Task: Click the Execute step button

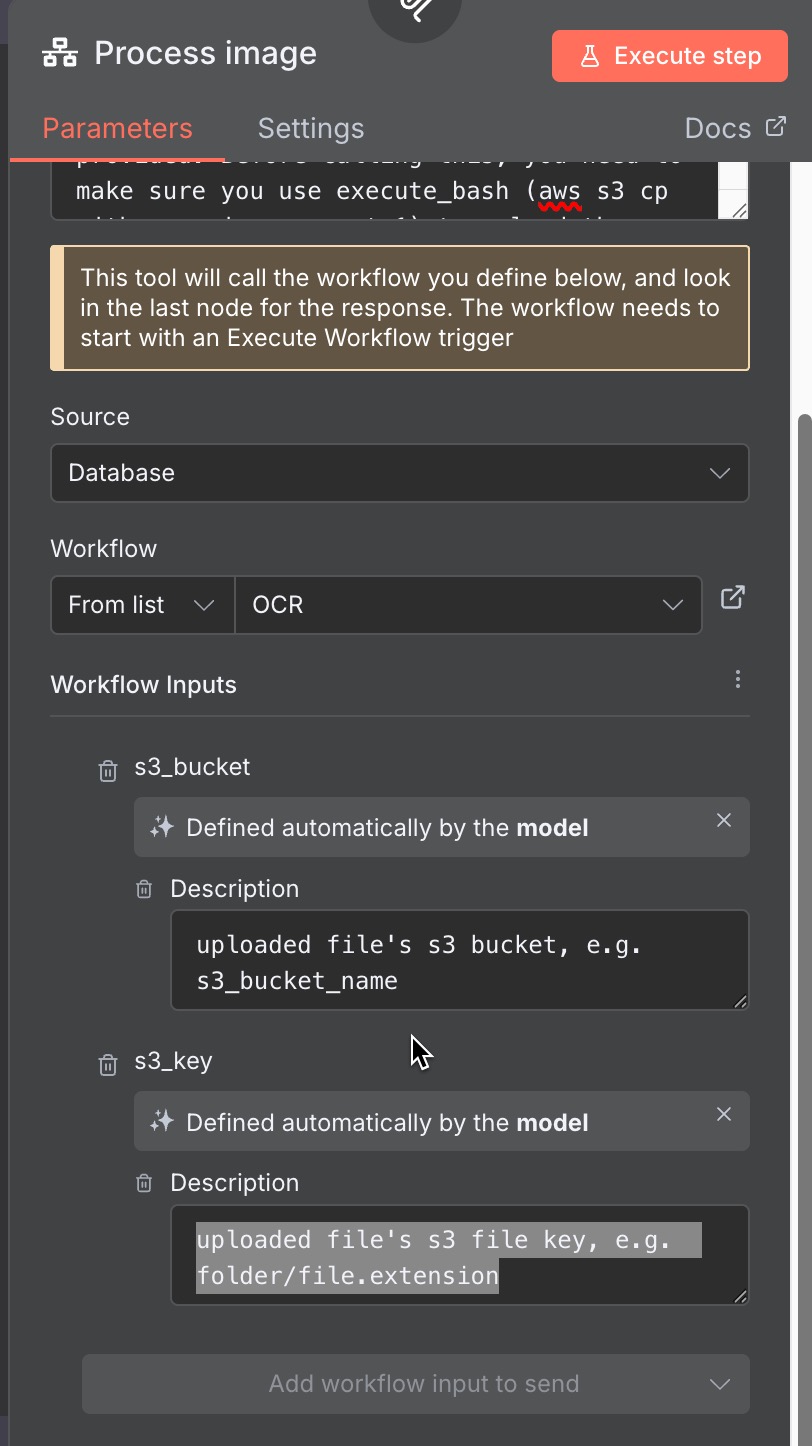Action: coord(669,56)
